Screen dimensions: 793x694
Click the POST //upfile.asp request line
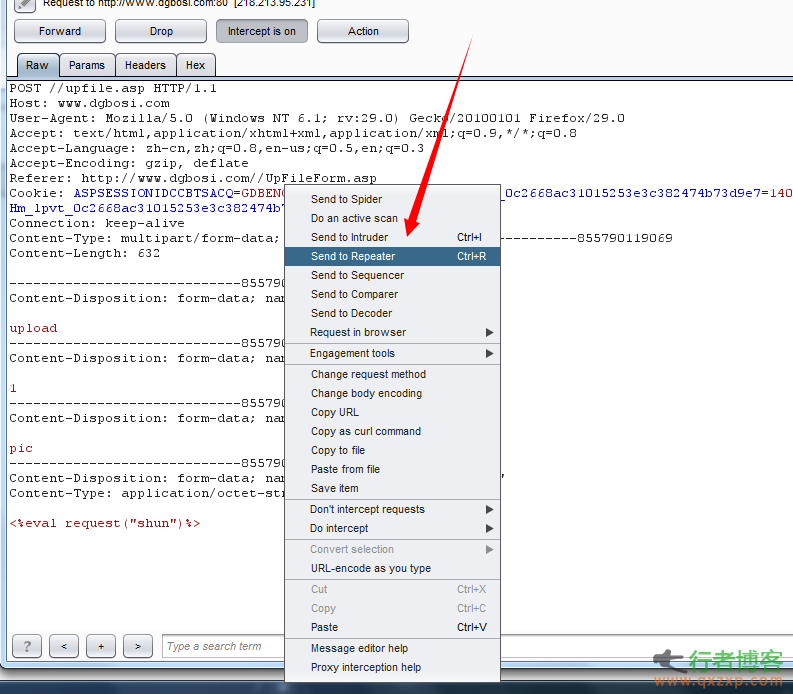coord(113,89)
